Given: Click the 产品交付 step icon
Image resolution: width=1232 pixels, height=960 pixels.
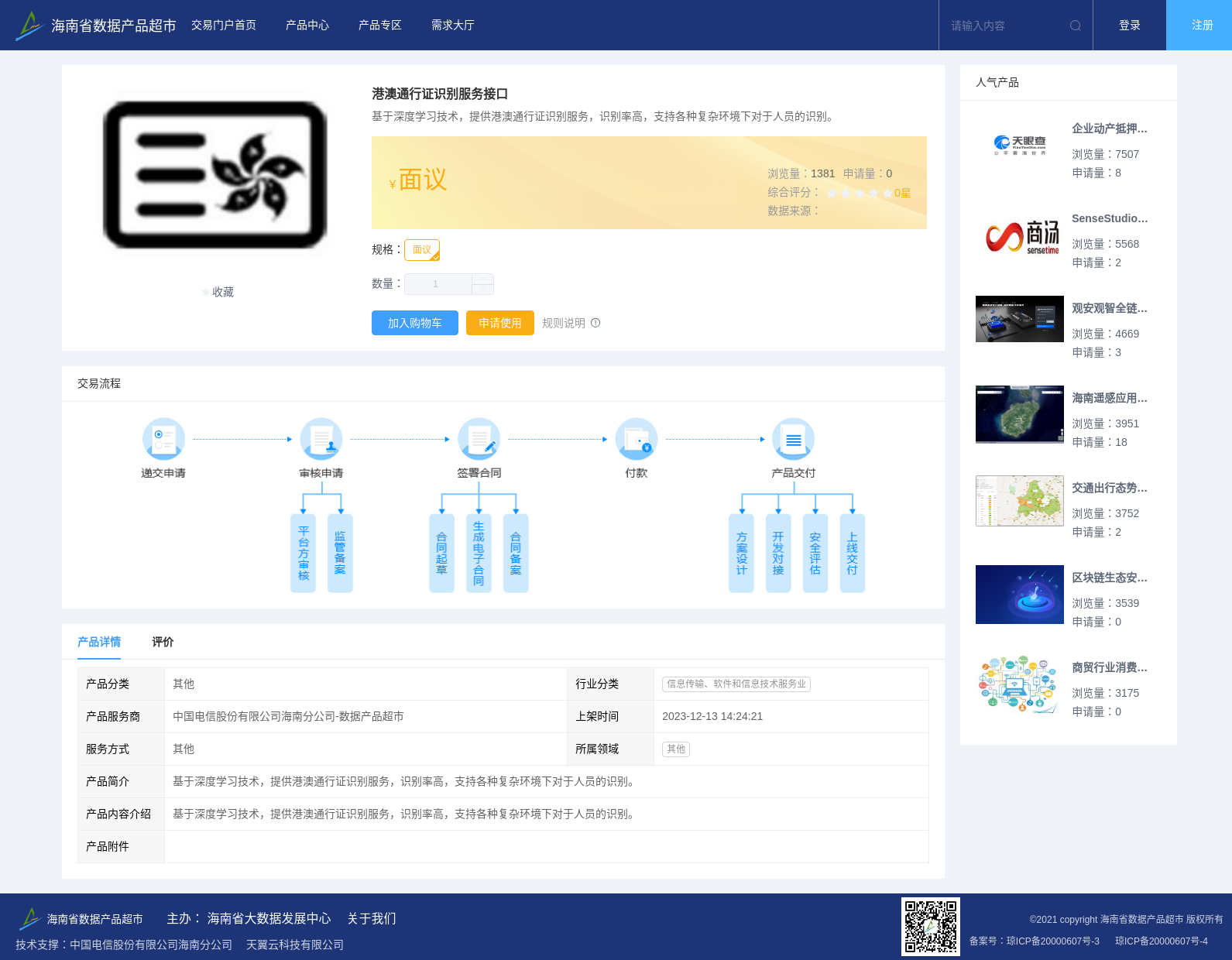Looking at the screenshot, I should tap(794, 439).
